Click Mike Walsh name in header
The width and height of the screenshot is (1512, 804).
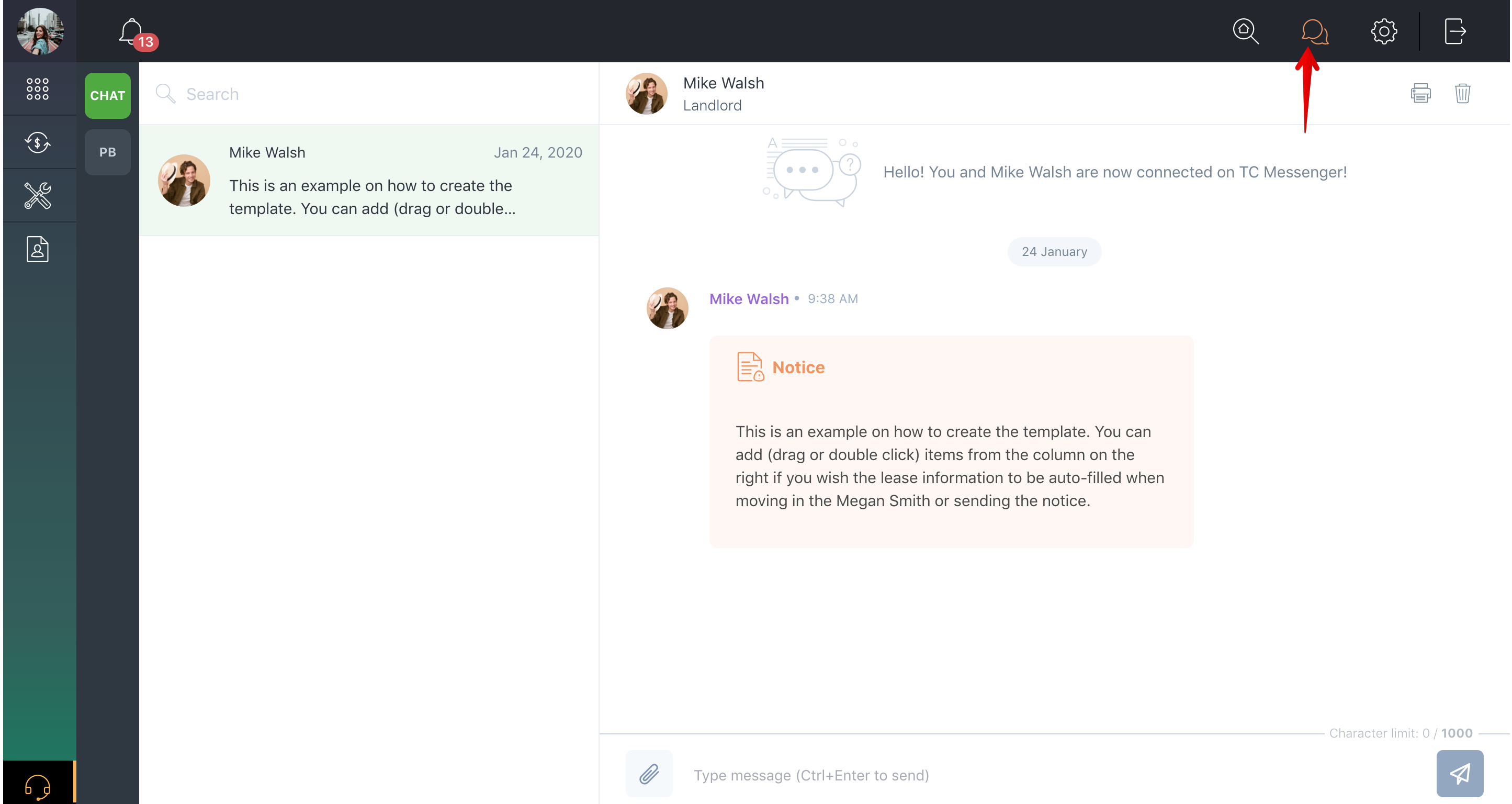(723, 83)
